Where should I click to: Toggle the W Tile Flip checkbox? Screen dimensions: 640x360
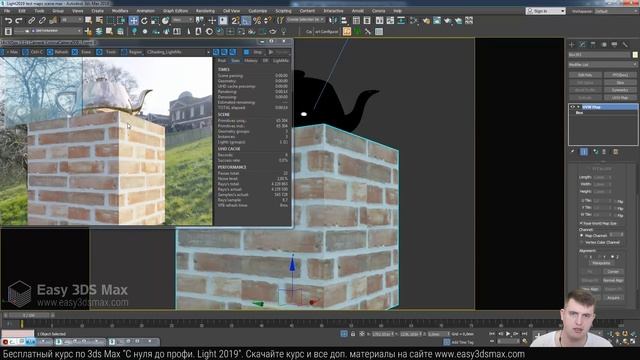615,215
